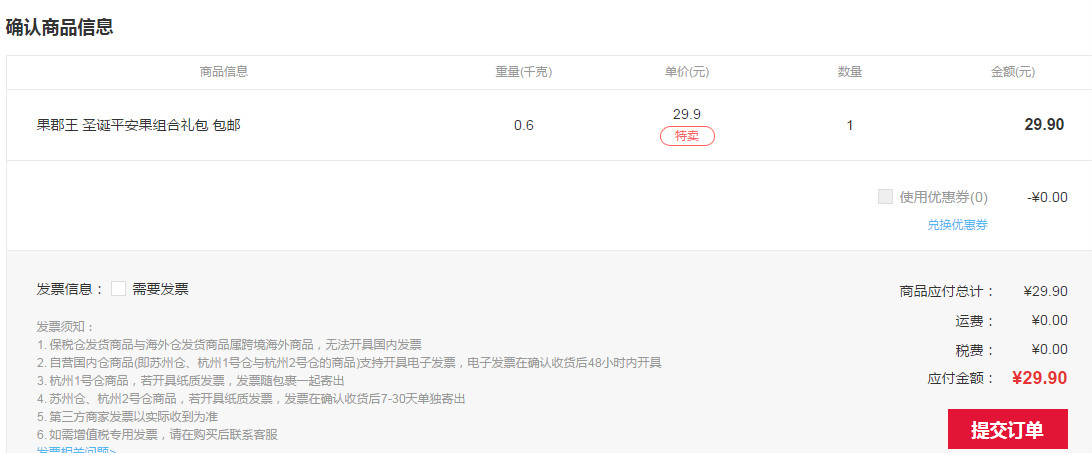This screenshot has width=1092, height=453.
Task: Click the 重量(千克) column header
Action: 524,71
